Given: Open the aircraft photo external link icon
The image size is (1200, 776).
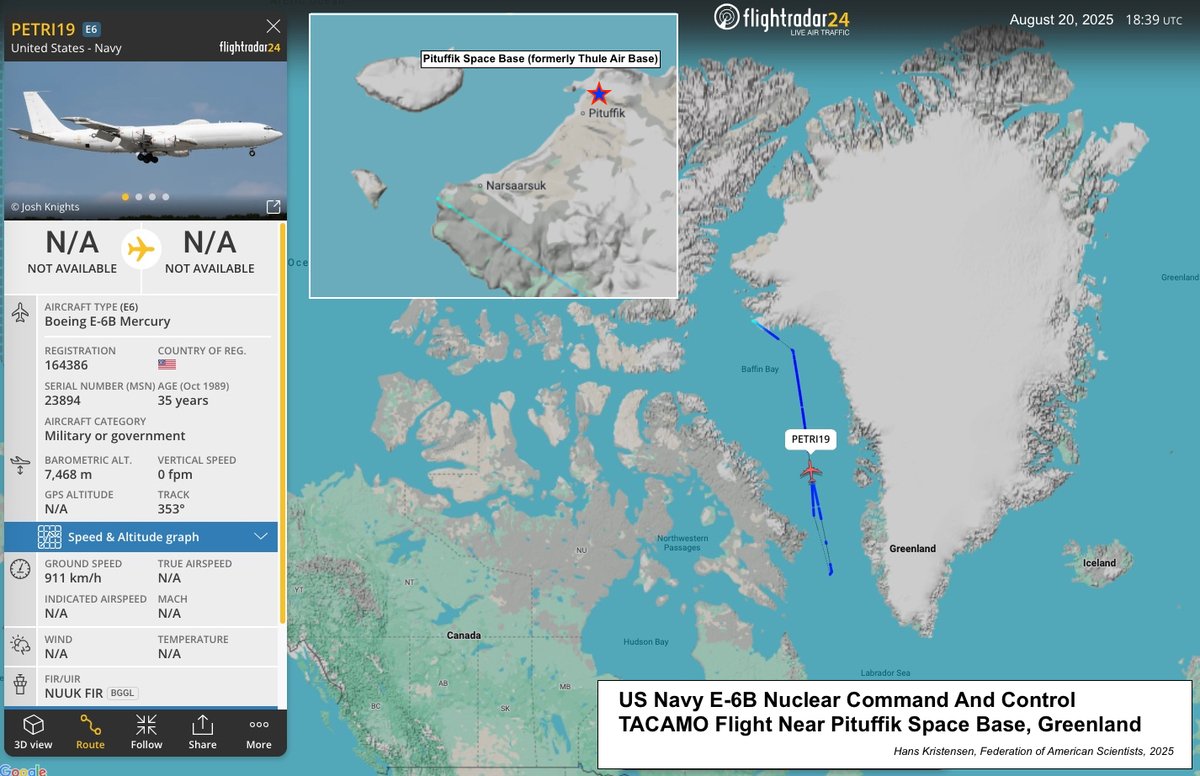Looking at the screenshot, I should (x=273, y=207).
